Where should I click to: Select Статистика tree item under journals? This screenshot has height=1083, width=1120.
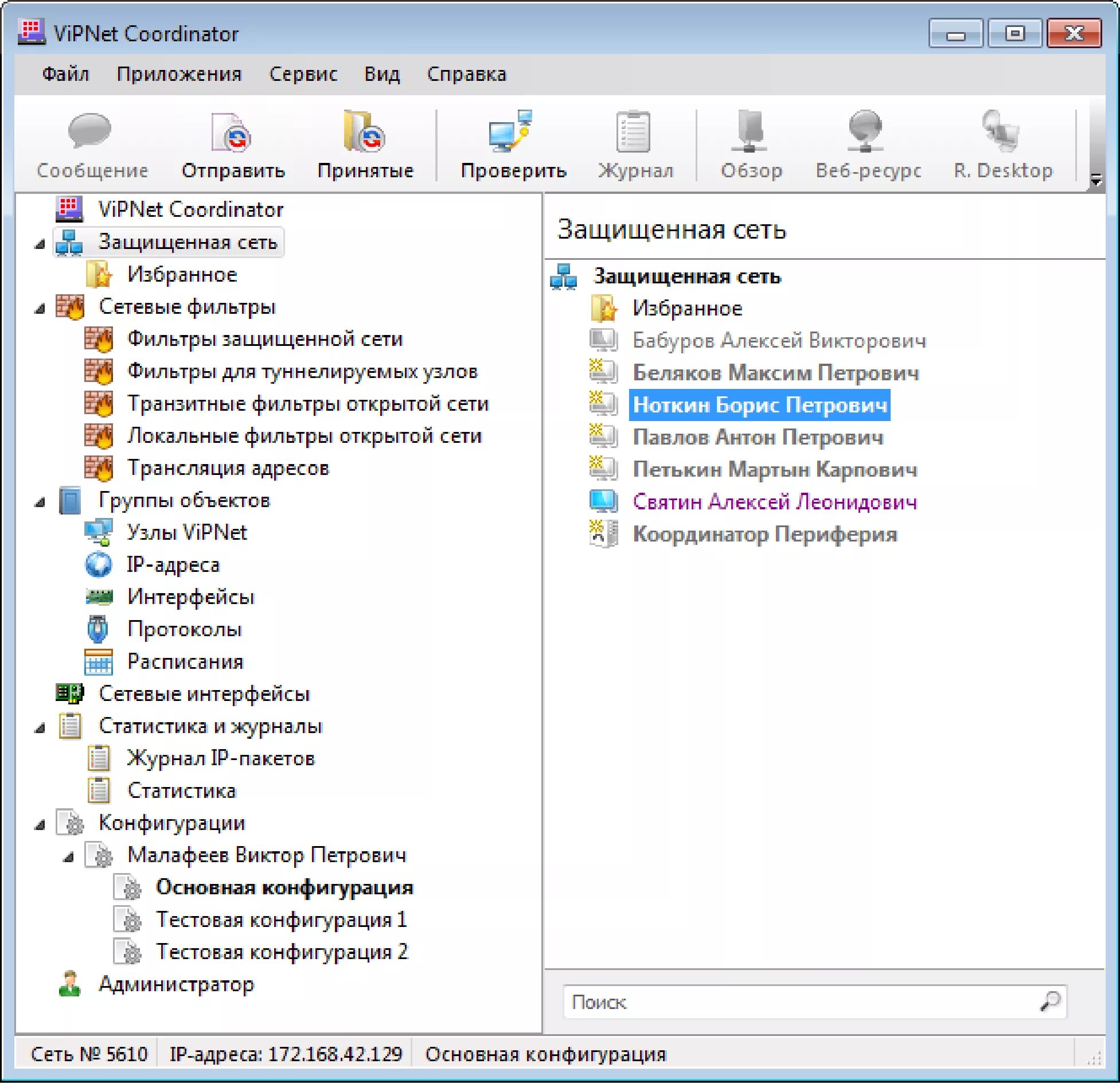(x=181, y=790)
